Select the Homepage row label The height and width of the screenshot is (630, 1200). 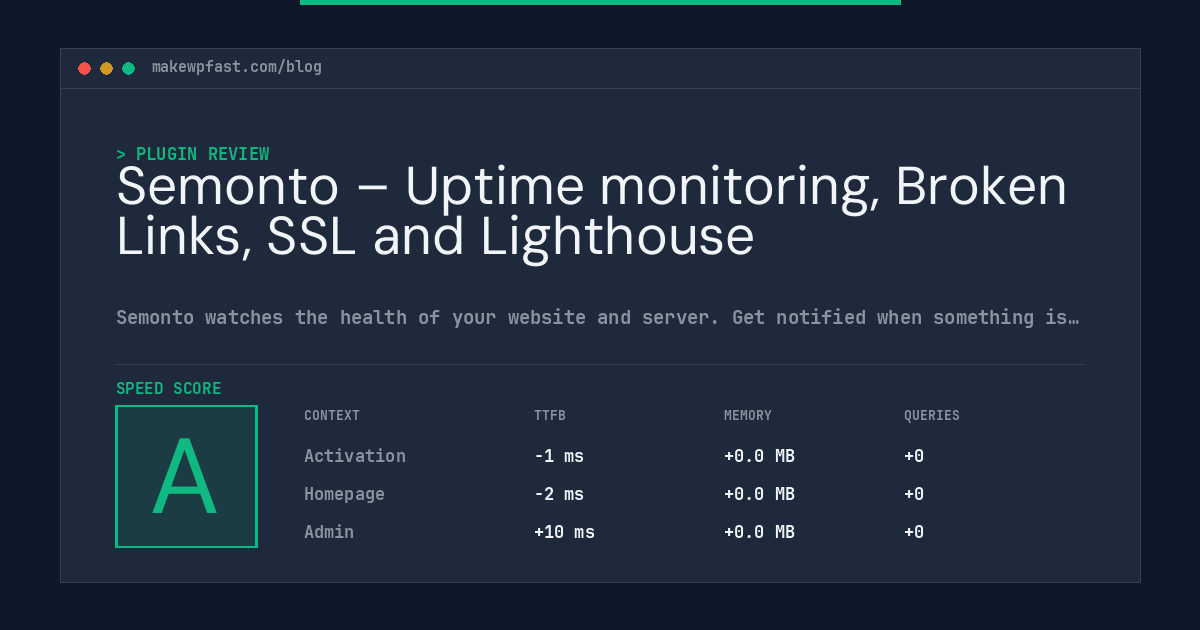pyautogui.click(x=344, y=494)
